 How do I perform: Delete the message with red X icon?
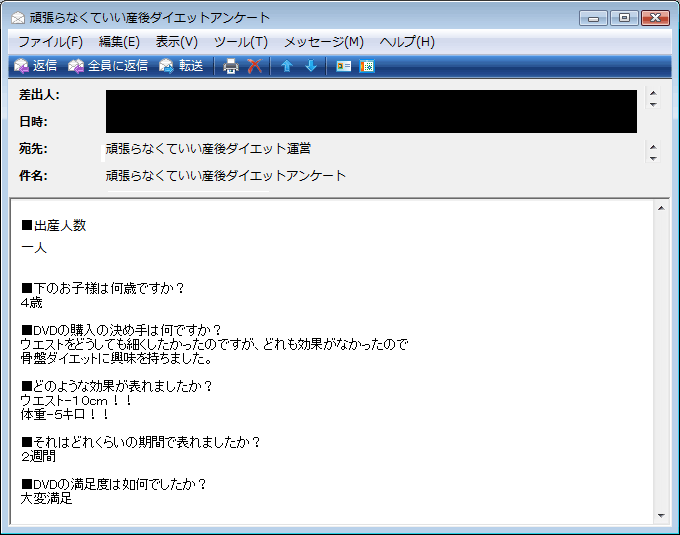pyautogui.click(x=255, y=66)
